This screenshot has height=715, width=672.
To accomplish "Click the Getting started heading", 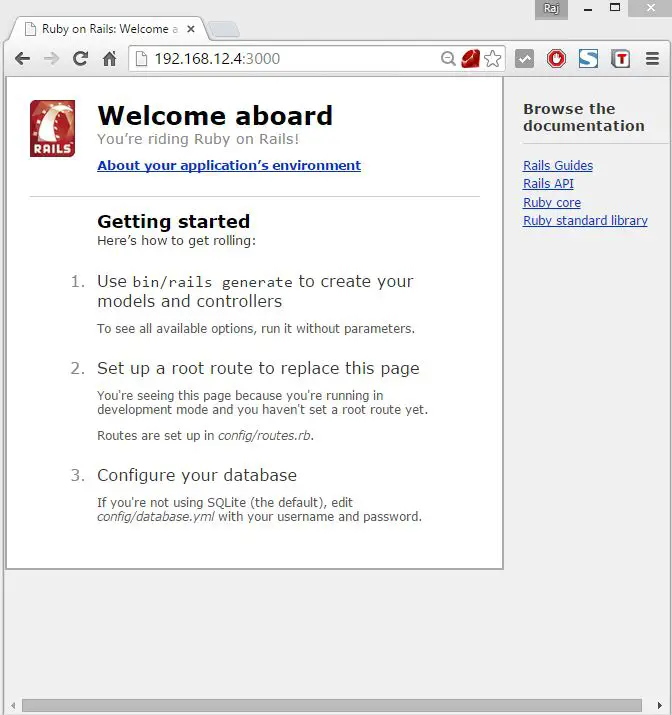I will click(x=173, y=222).
